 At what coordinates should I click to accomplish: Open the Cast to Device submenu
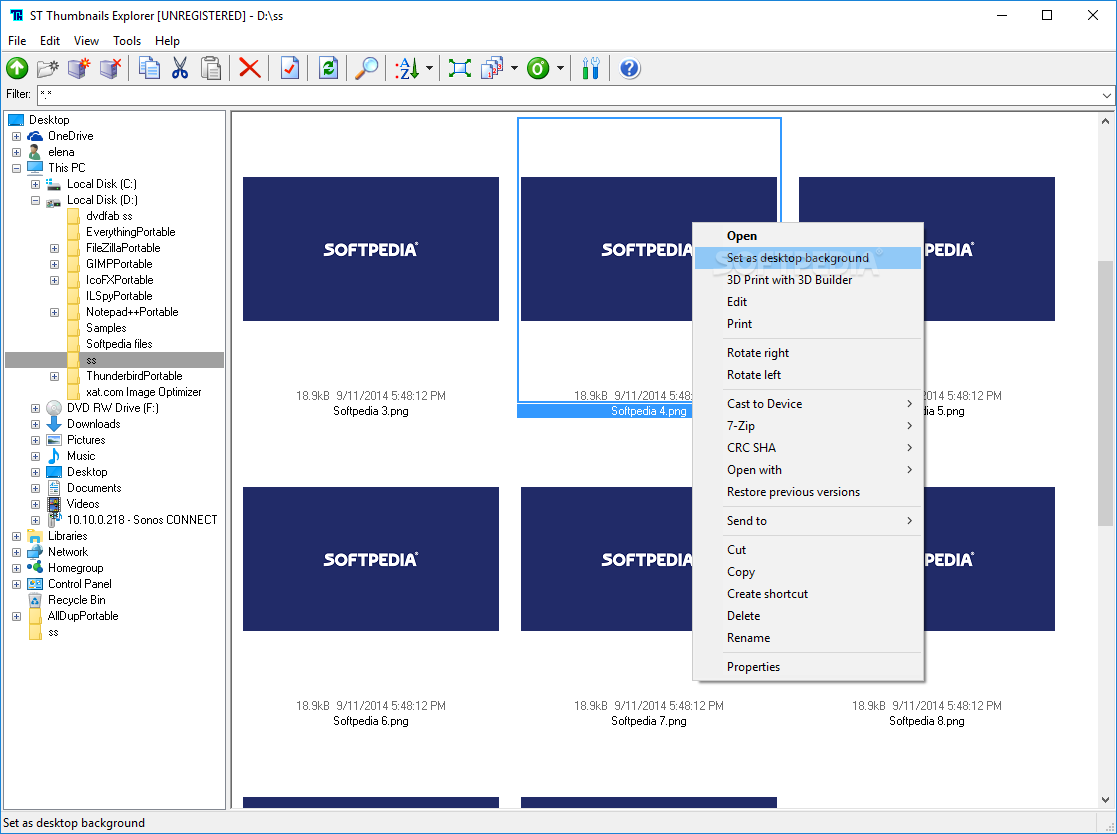click(x=808, y=404)
